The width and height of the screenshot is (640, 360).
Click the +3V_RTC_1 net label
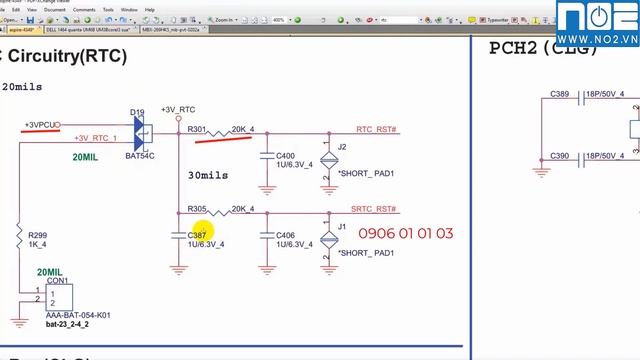pyautogui.click(x=96, y=138)
